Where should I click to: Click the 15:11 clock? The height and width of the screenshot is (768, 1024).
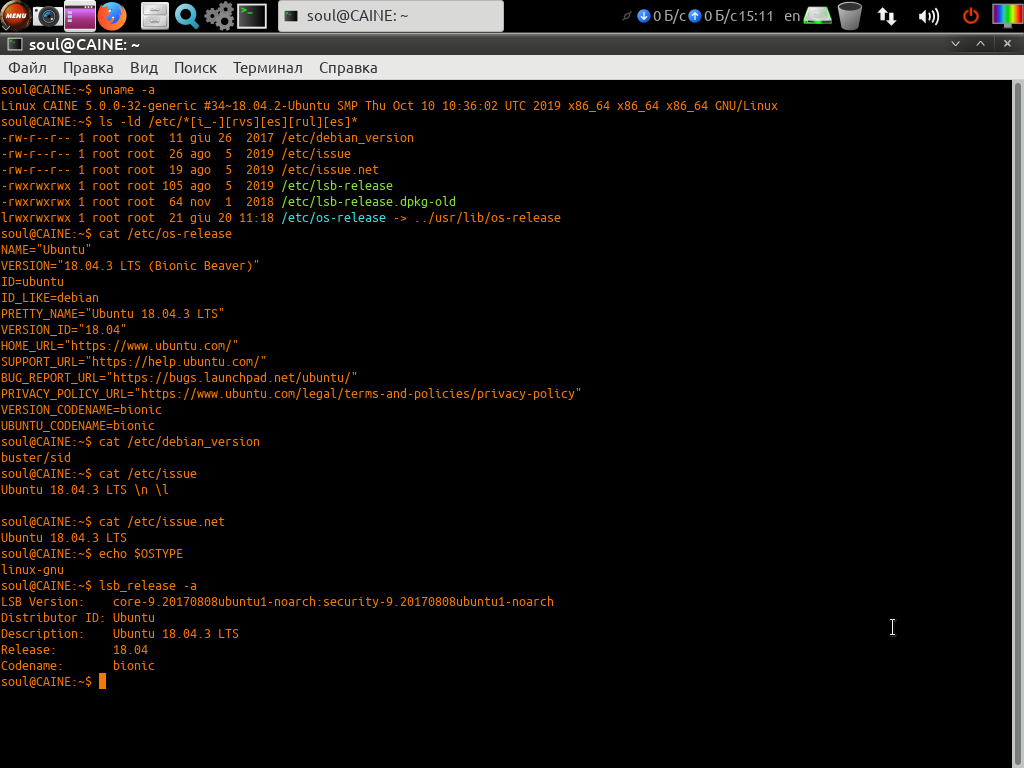point(756,16)
